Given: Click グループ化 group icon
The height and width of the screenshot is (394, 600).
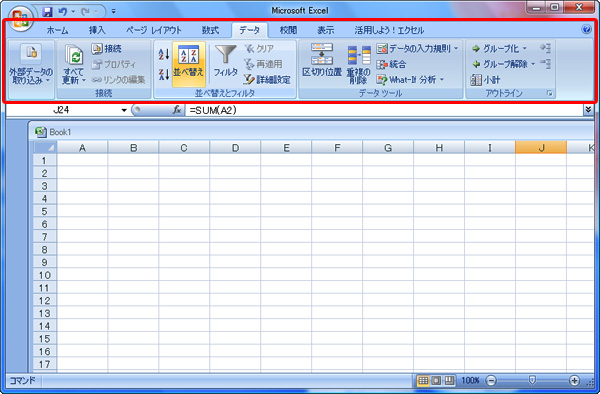Looking at the screenshot, I should pos(476,49).
